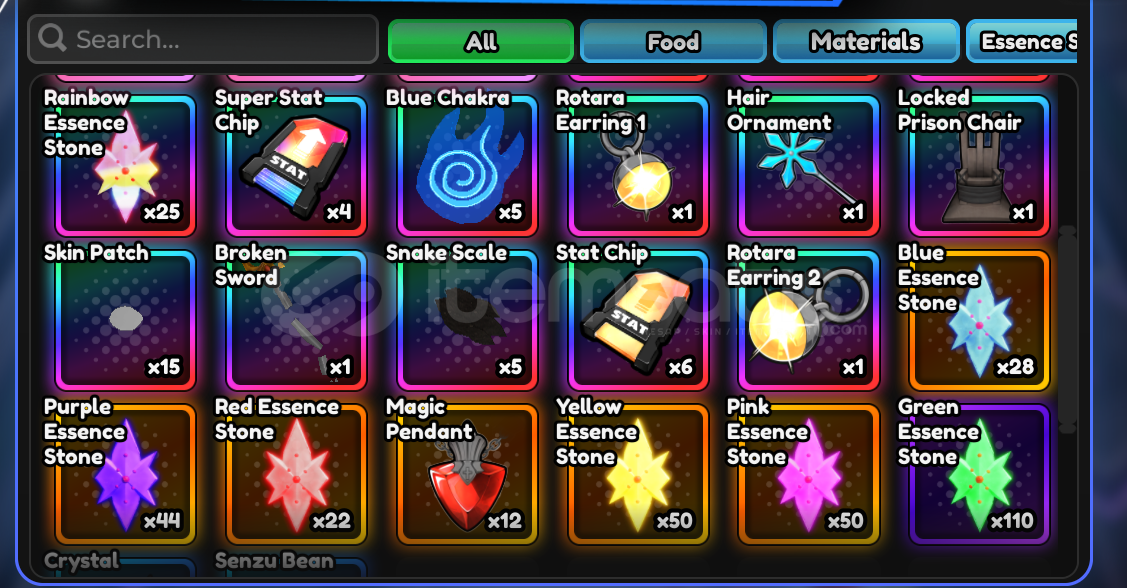This screenshot has width=1127, height=588.
Task: Focus the Search input field
Action: point(203,39)
